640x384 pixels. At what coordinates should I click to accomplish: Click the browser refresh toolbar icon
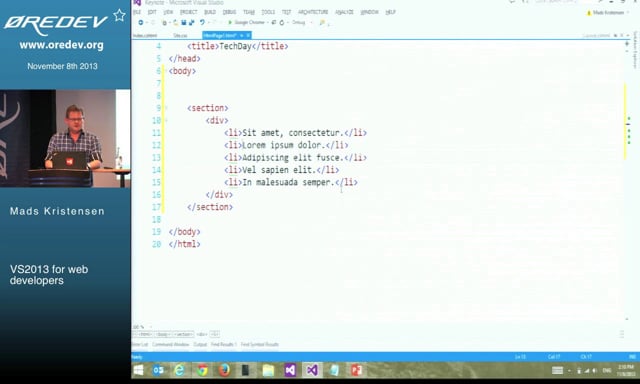[281, 22]
